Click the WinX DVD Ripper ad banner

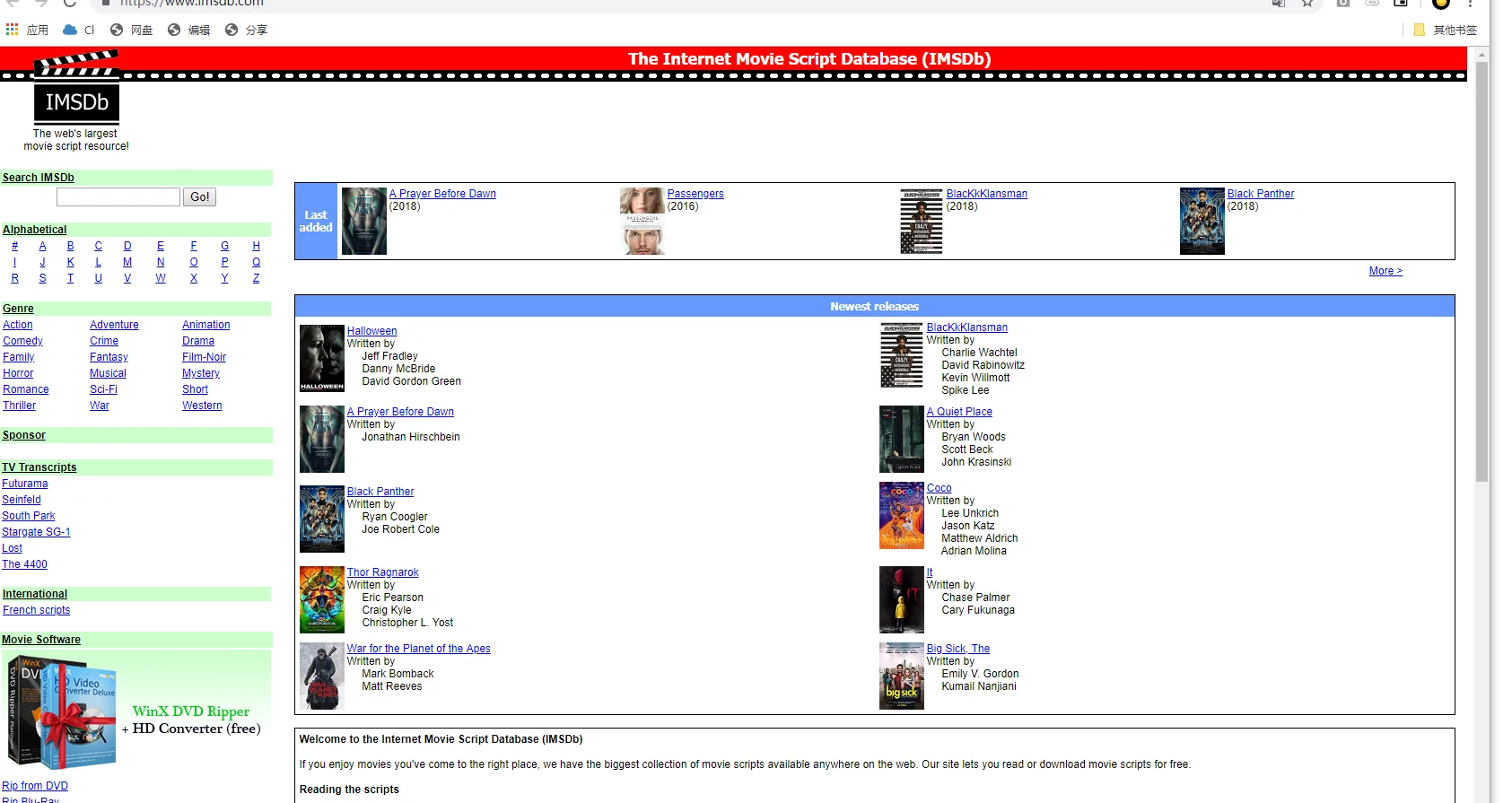pos(136,711)
